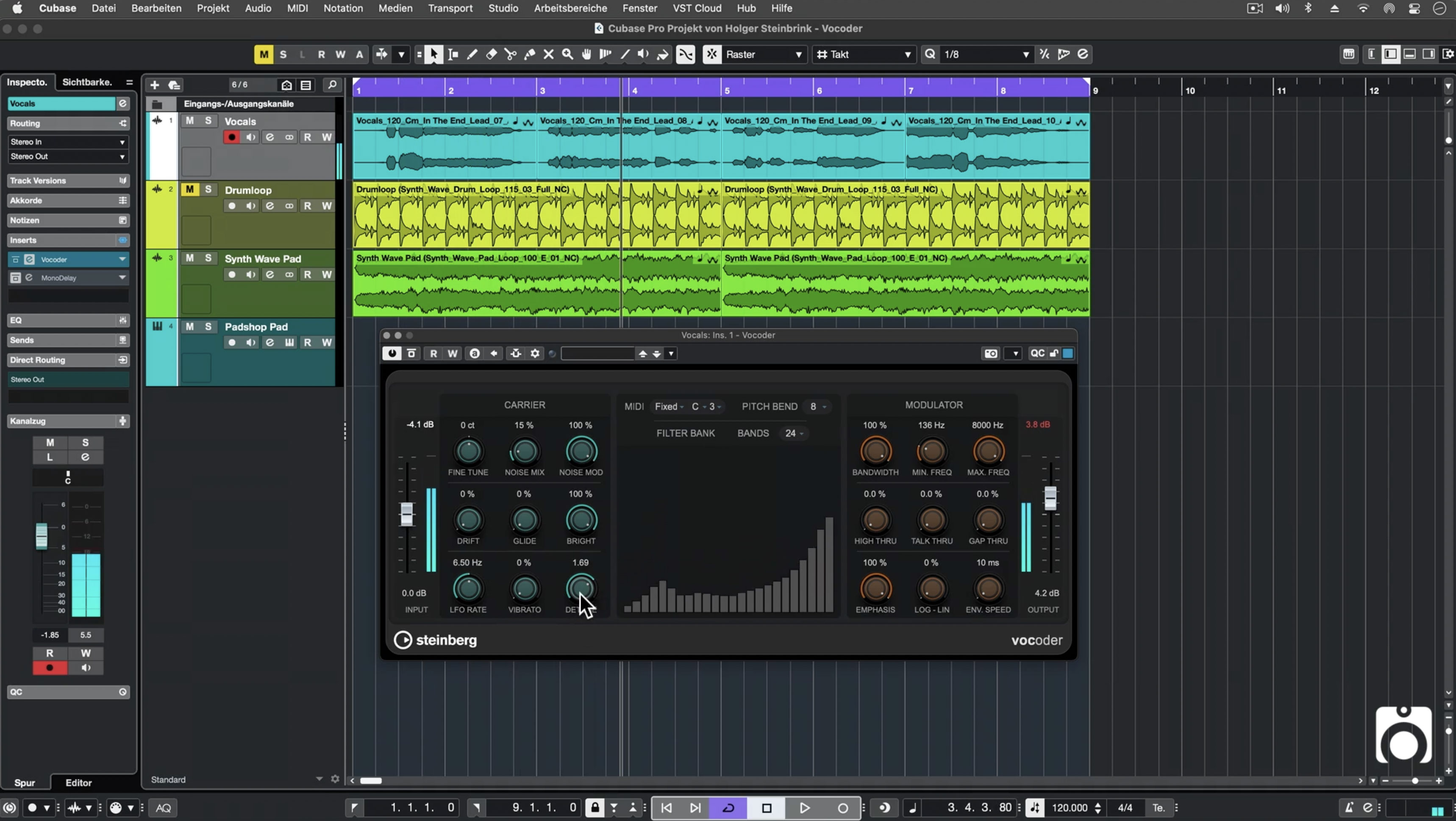Select the Range Selection tool
This screenshot has height=821, width=1456.
pyautogui.click(x=453, y=54)
